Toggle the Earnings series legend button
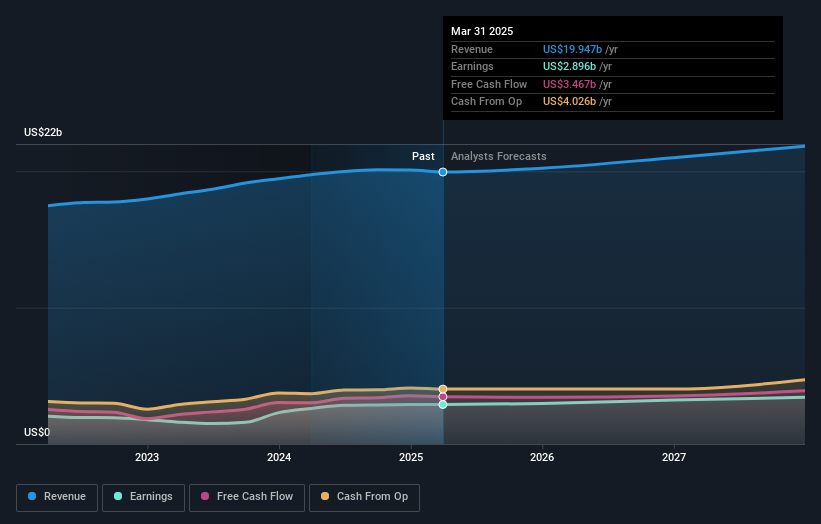The width and height of the screenshot is (821, 524). [143, 497]
